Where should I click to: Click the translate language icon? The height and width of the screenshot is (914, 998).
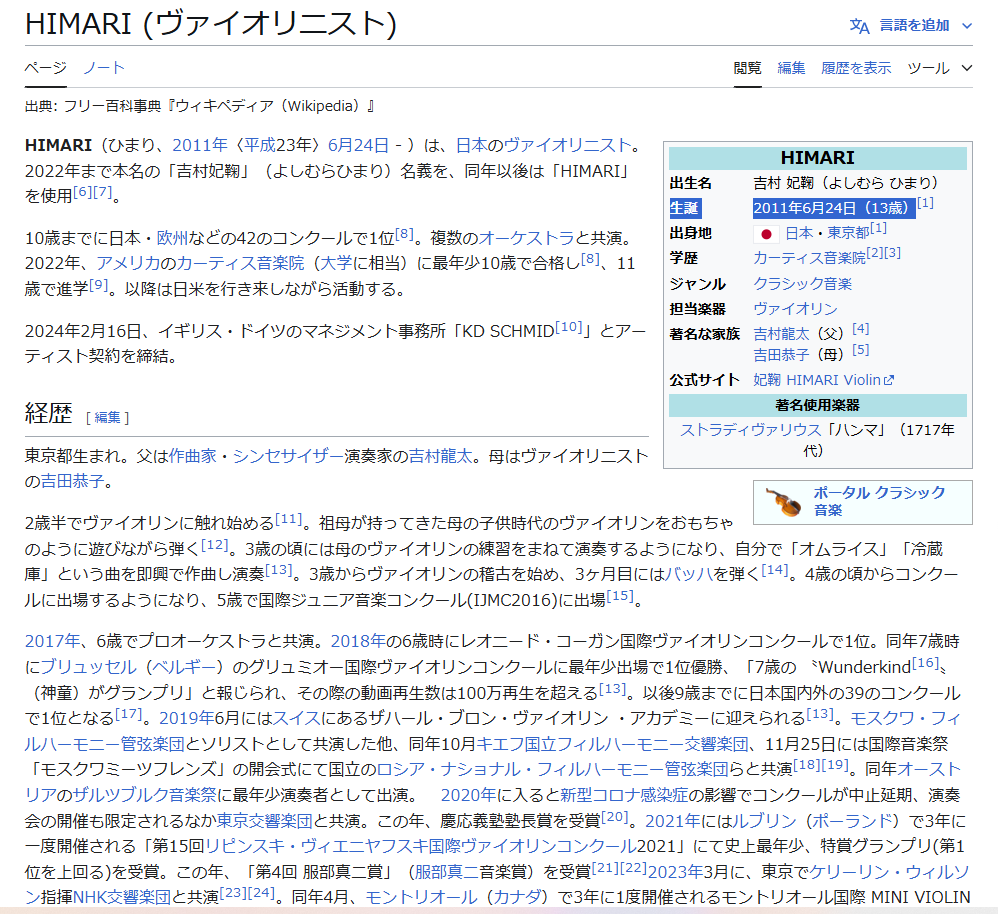tap(859, 26)
